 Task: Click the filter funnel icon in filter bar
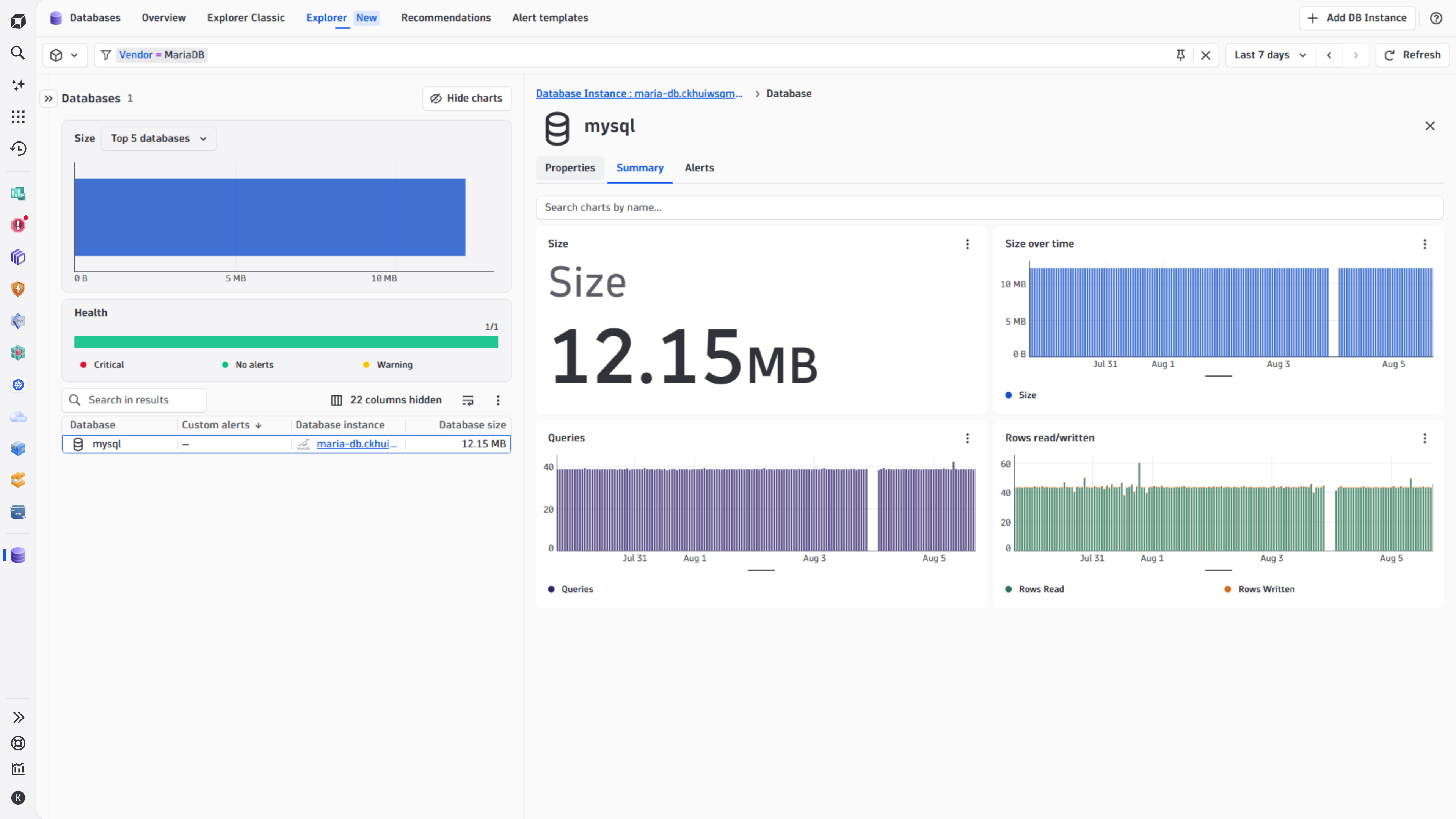(x=106, y=55)
